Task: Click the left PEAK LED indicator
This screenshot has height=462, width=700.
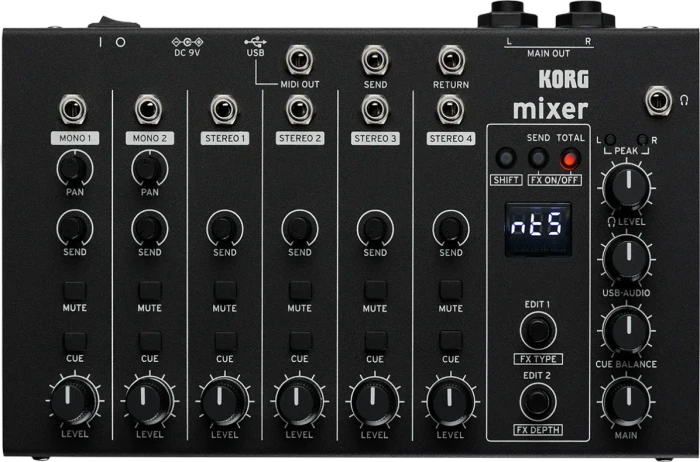Action: 610,140
